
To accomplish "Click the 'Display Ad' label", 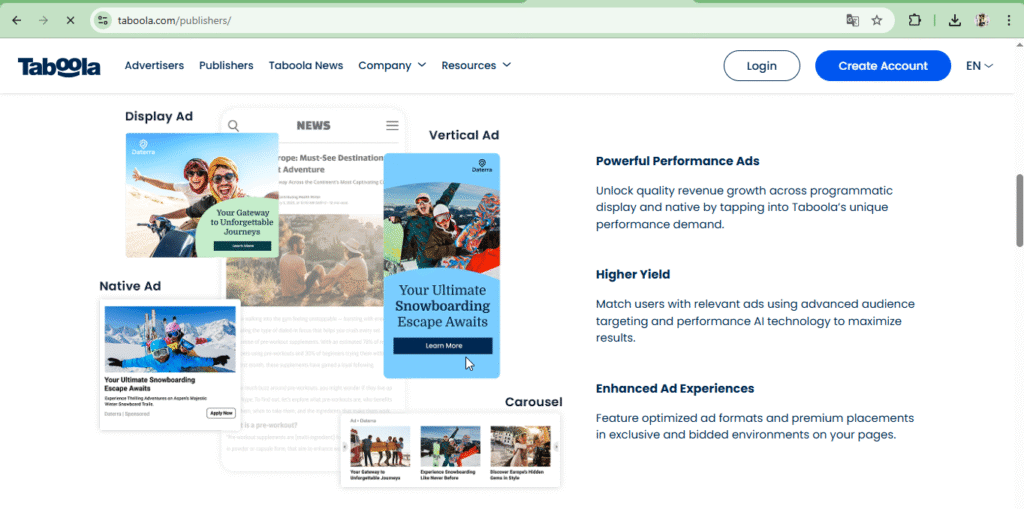I will coord(159,116).
